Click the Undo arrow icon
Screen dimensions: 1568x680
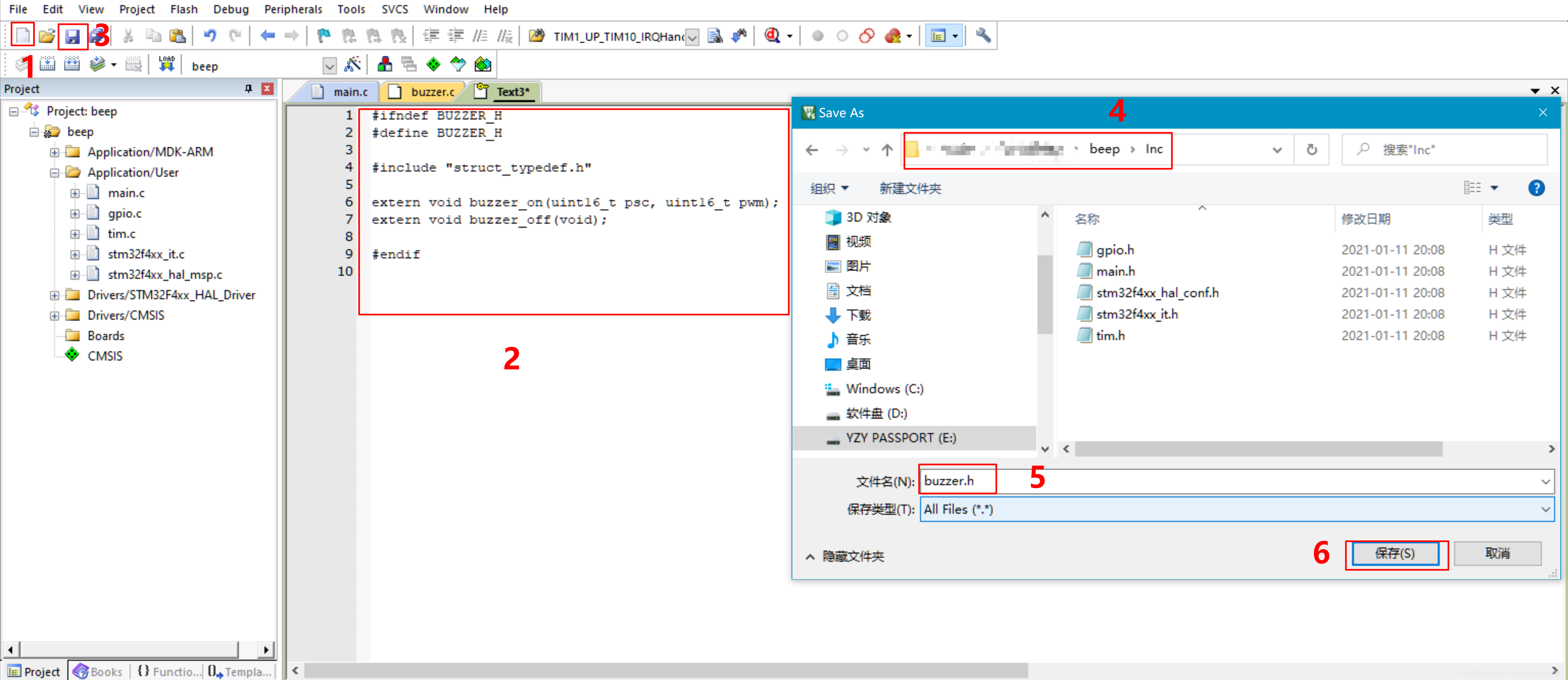[210, 35]
